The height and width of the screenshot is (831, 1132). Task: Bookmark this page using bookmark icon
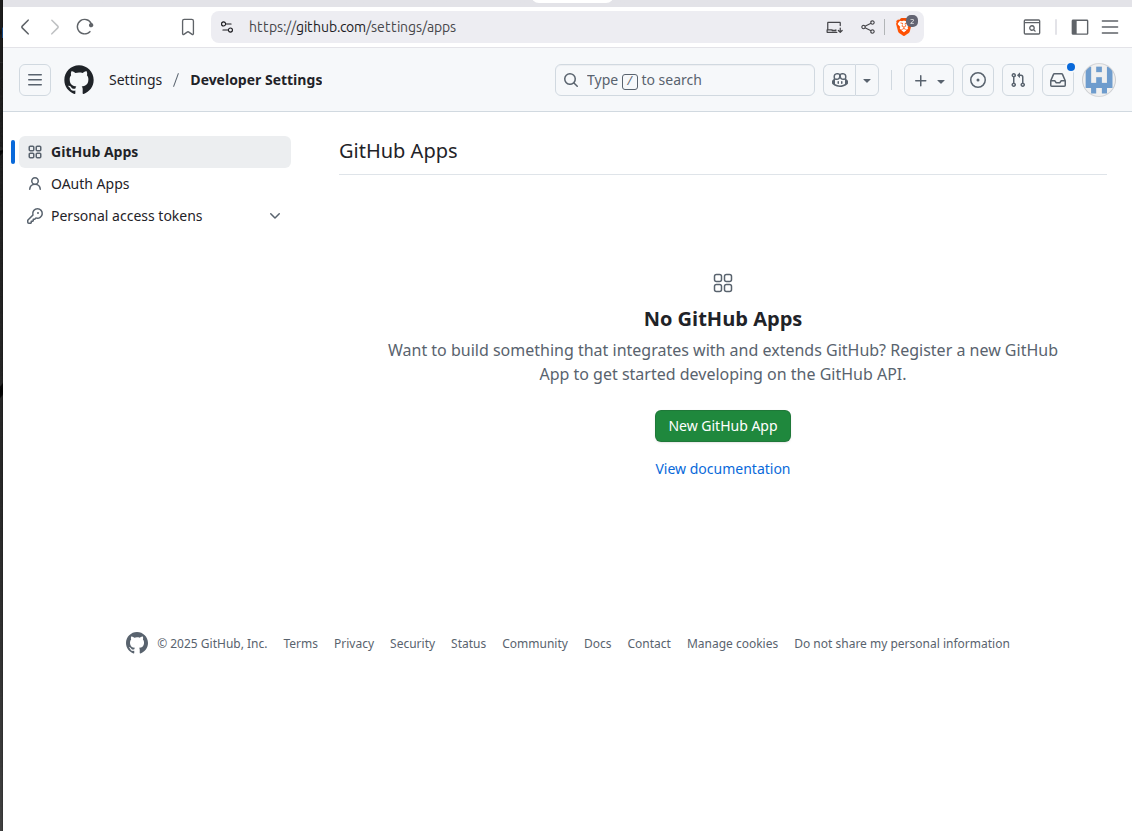(x=188, y=27)
